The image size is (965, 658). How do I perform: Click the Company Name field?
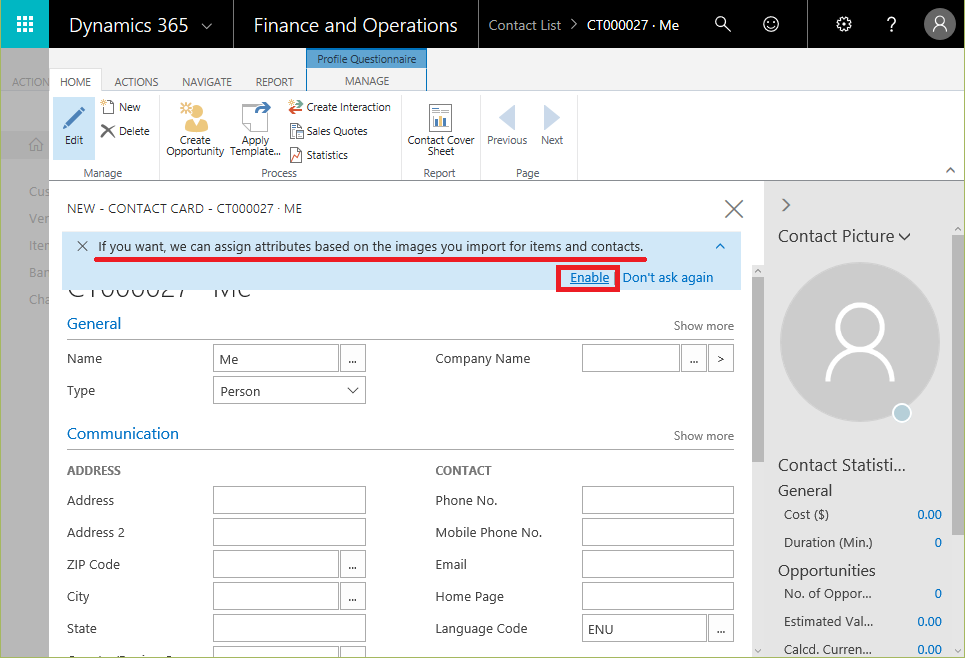point(630,359)
